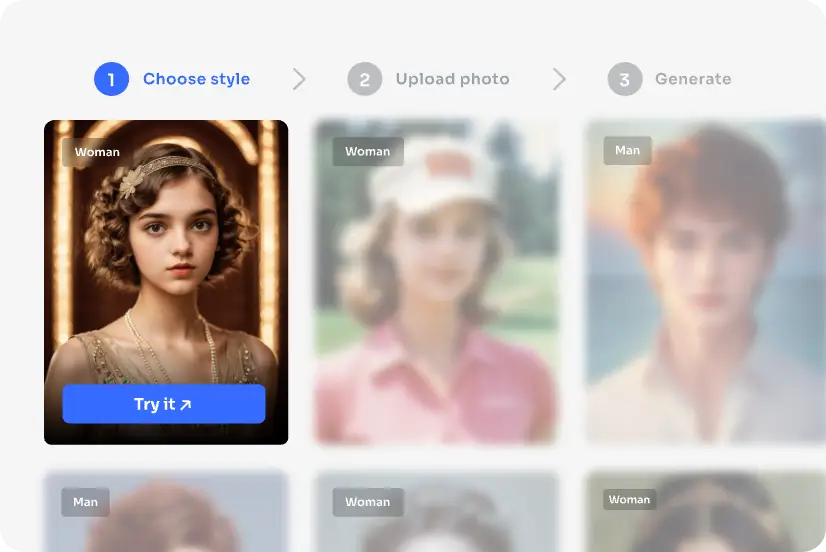Select the Choose style step label

coord(196,79)
